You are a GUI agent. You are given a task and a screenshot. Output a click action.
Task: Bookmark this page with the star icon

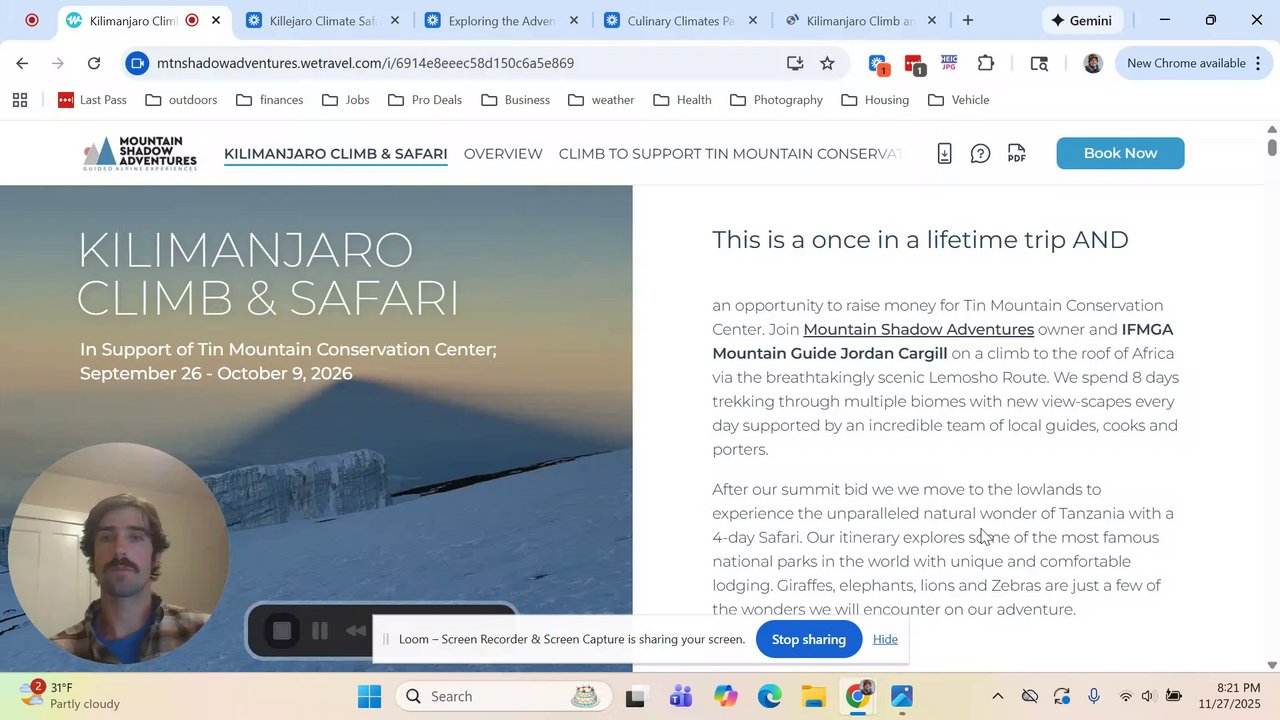pyautogui.click(x=827, y=63)
